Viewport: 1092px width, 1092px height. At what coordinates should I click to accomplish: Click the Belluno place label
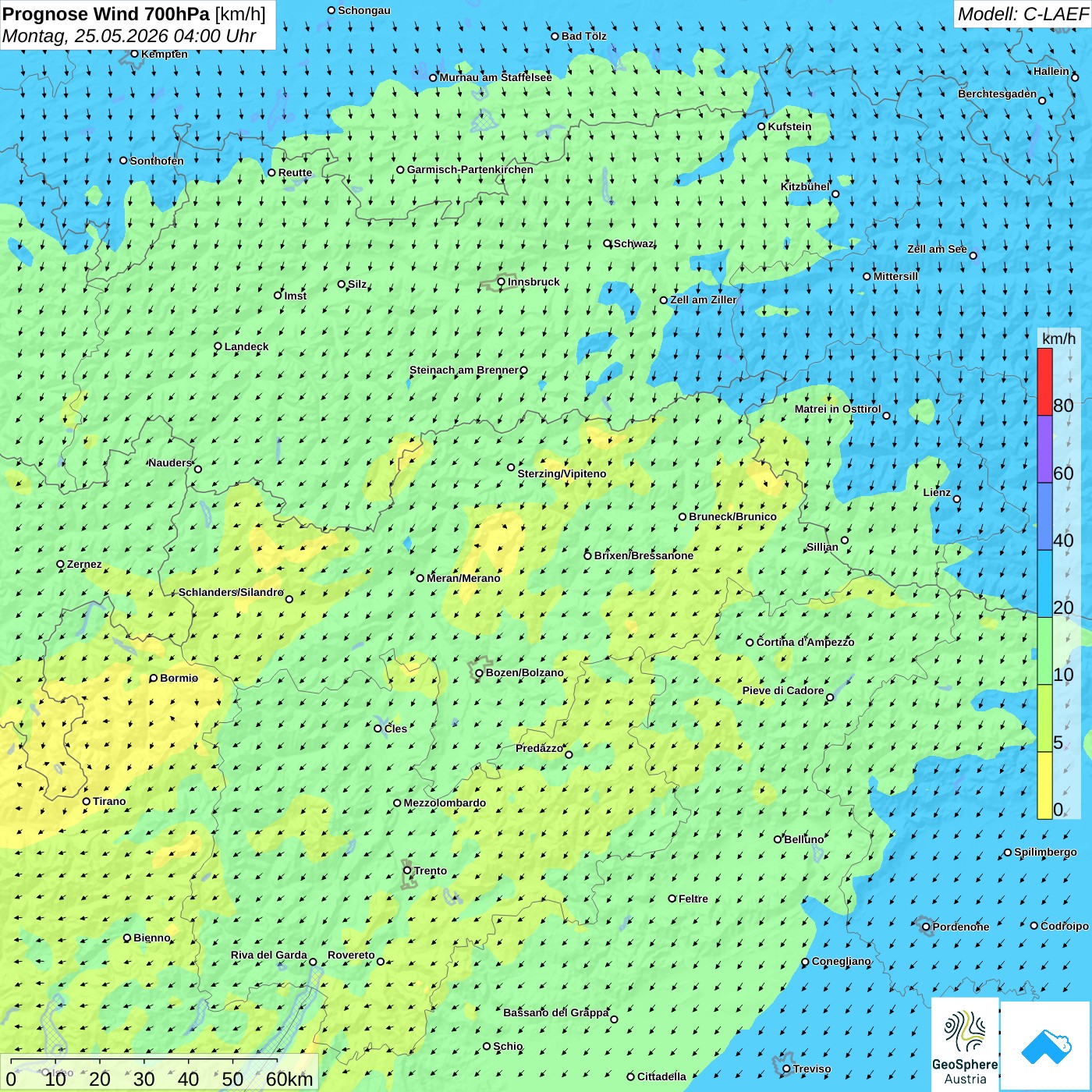point(804,839)
